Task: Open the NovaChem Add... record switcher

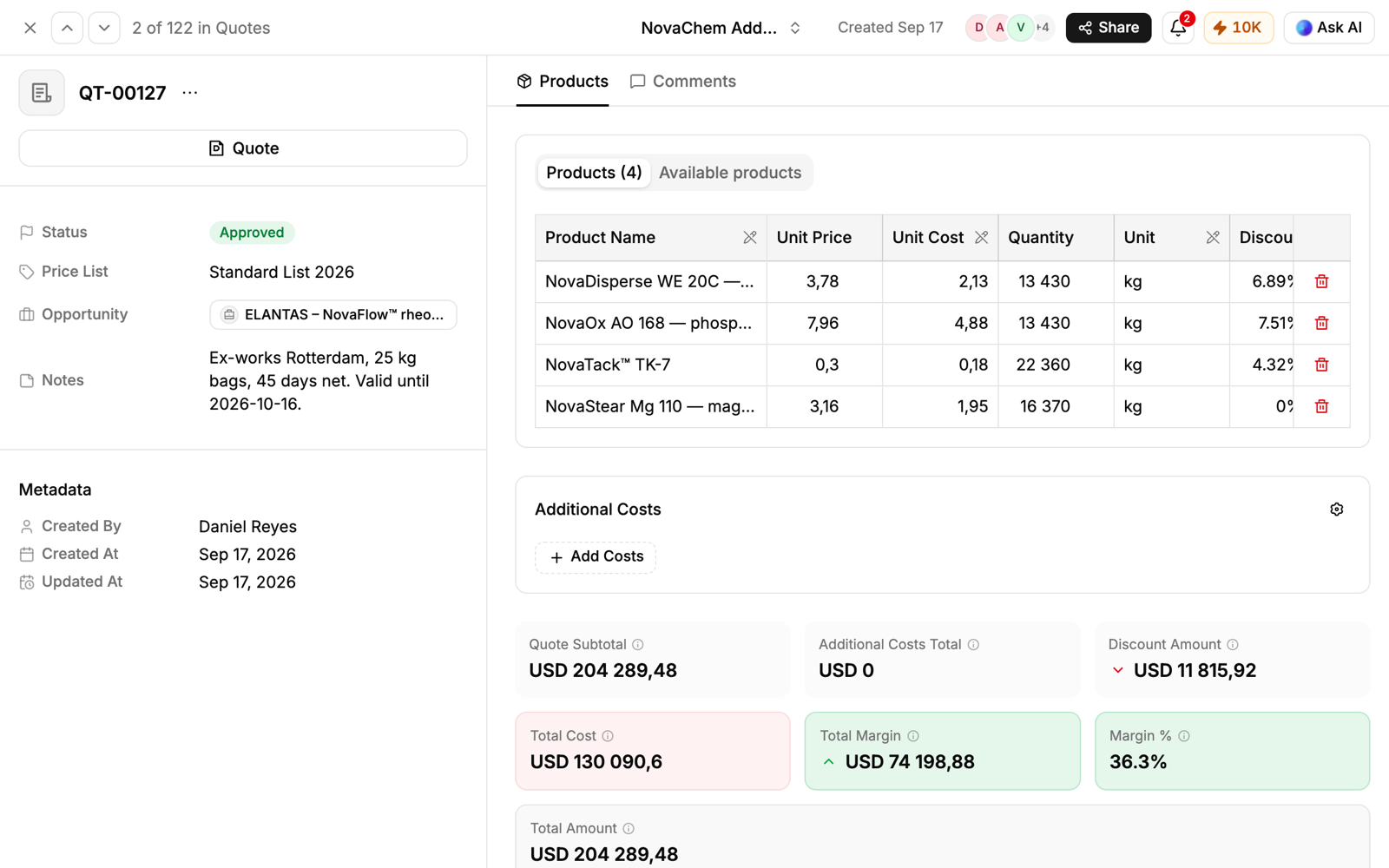Action: 721,28
